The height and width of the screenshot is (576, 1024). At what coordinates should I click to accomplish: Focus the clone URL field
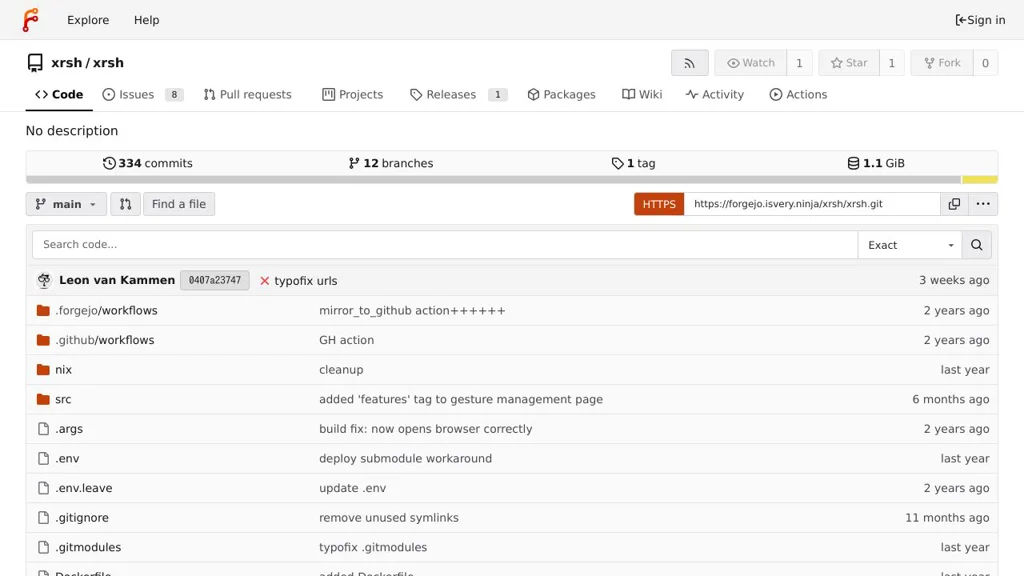(812, 204)
